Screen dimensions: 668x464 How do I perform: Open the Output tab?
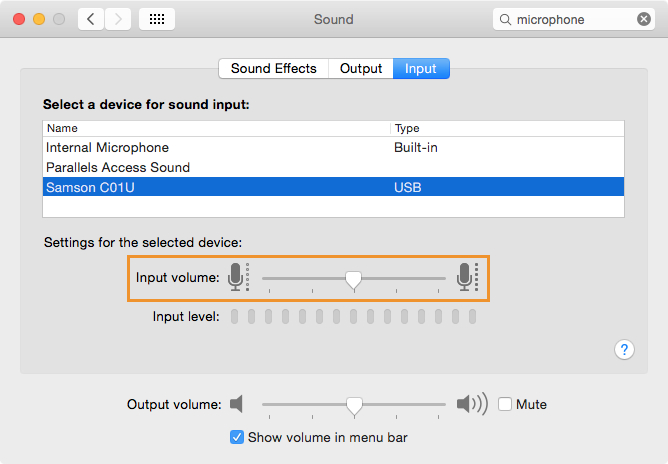pos(361,69)
